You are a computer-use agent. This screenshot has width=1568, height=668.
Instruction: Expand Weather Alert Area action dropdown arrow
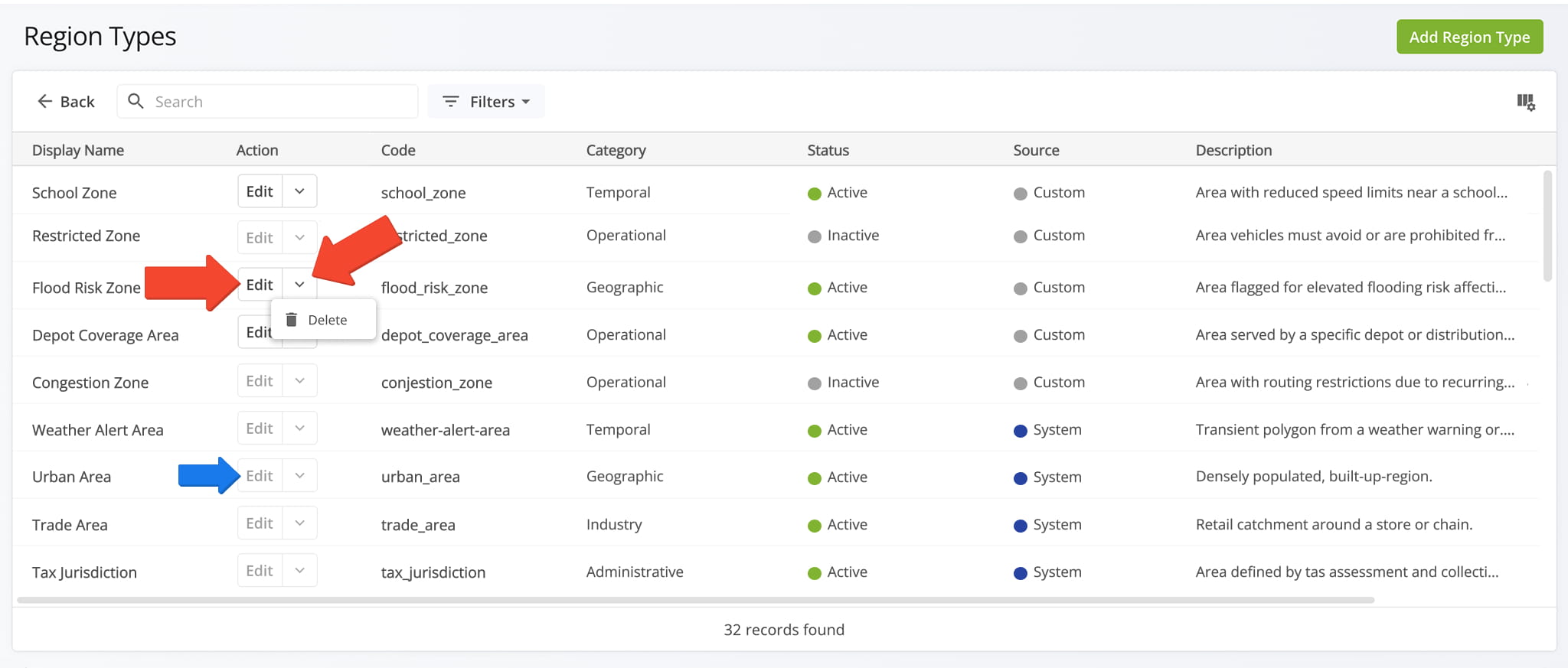[300, 428]
